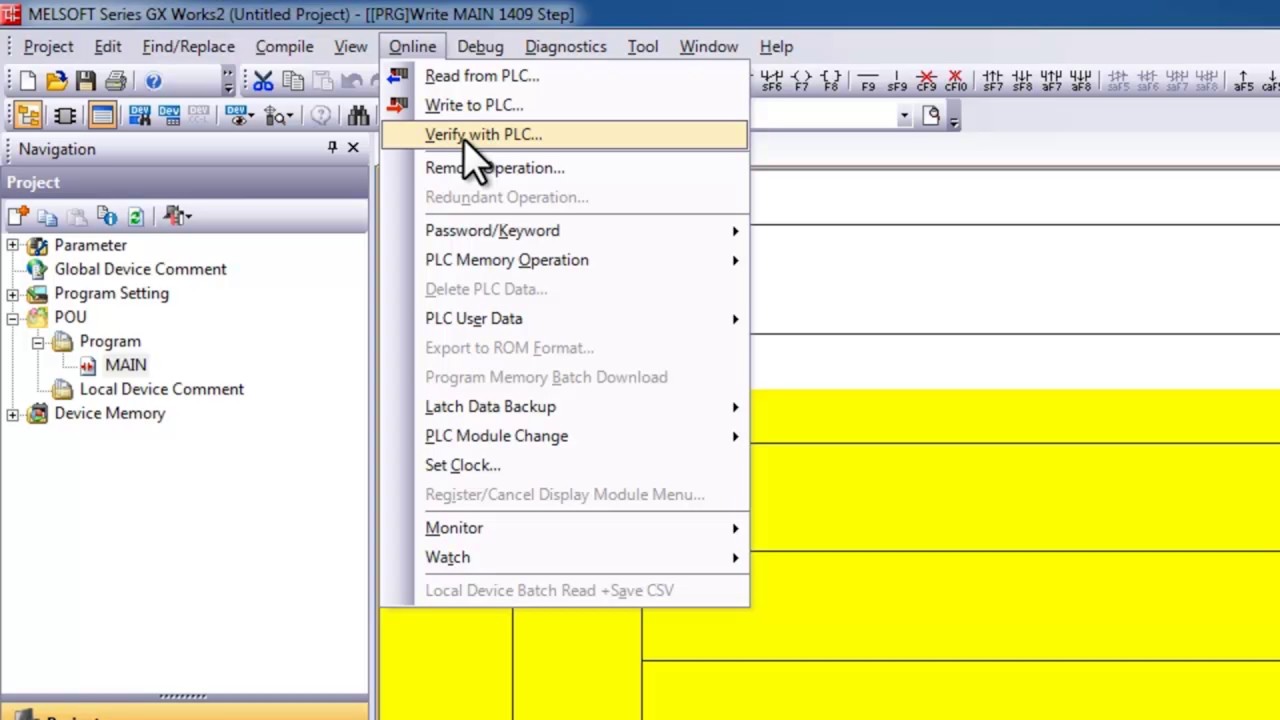Select Verify with PLC entry
1280x720 pixels.
[x=564, y=134]
